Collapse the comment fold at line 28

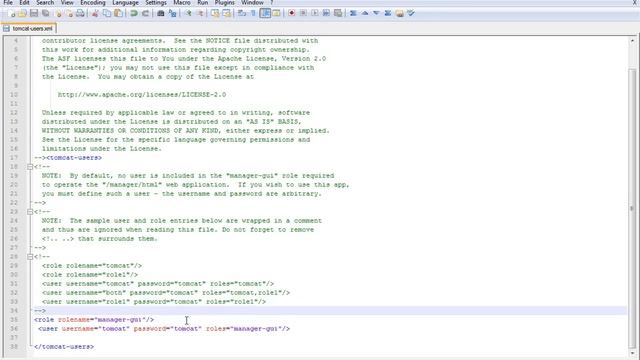30,257
